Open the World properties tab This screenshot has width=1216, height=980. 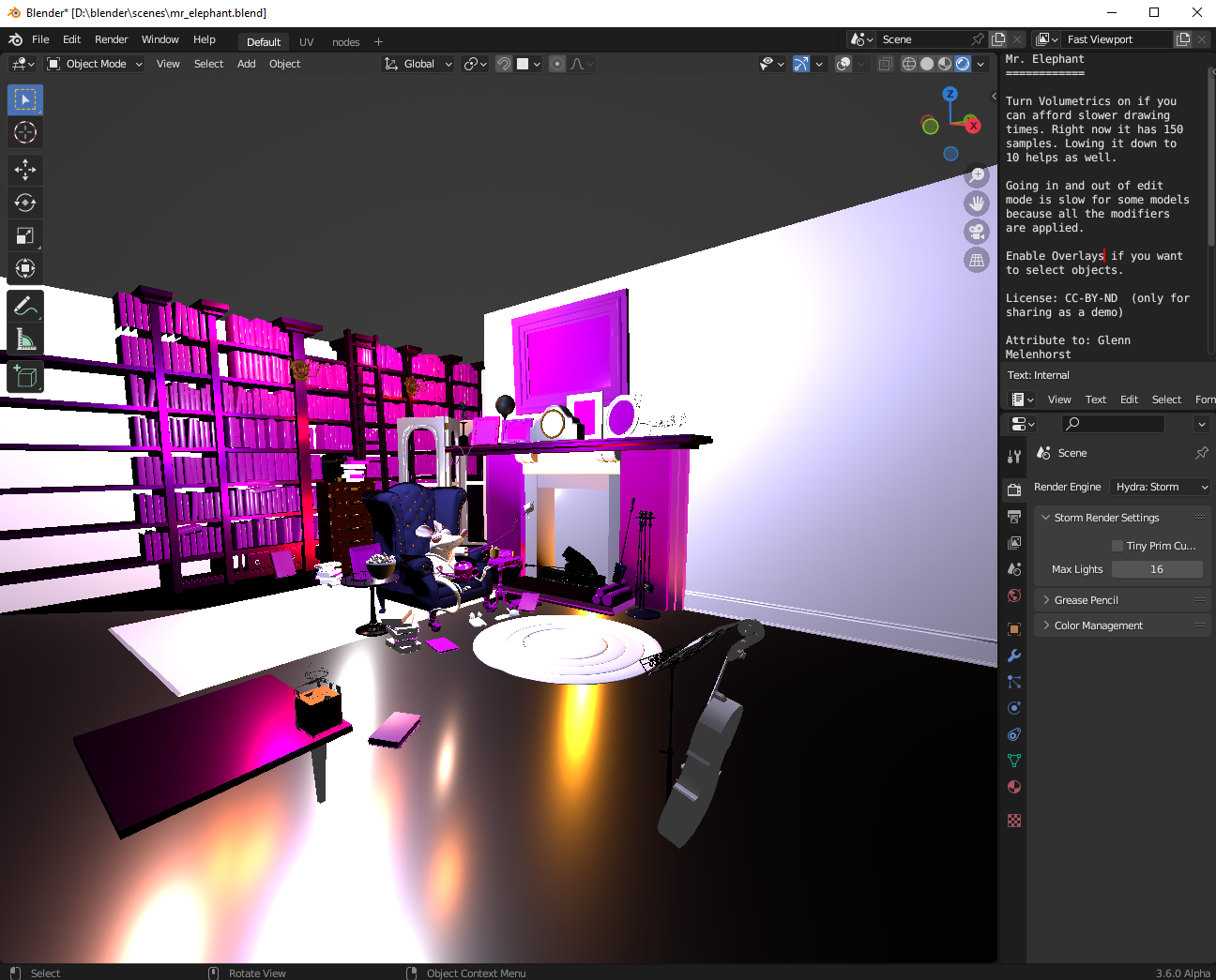(x=1014, y=596)
